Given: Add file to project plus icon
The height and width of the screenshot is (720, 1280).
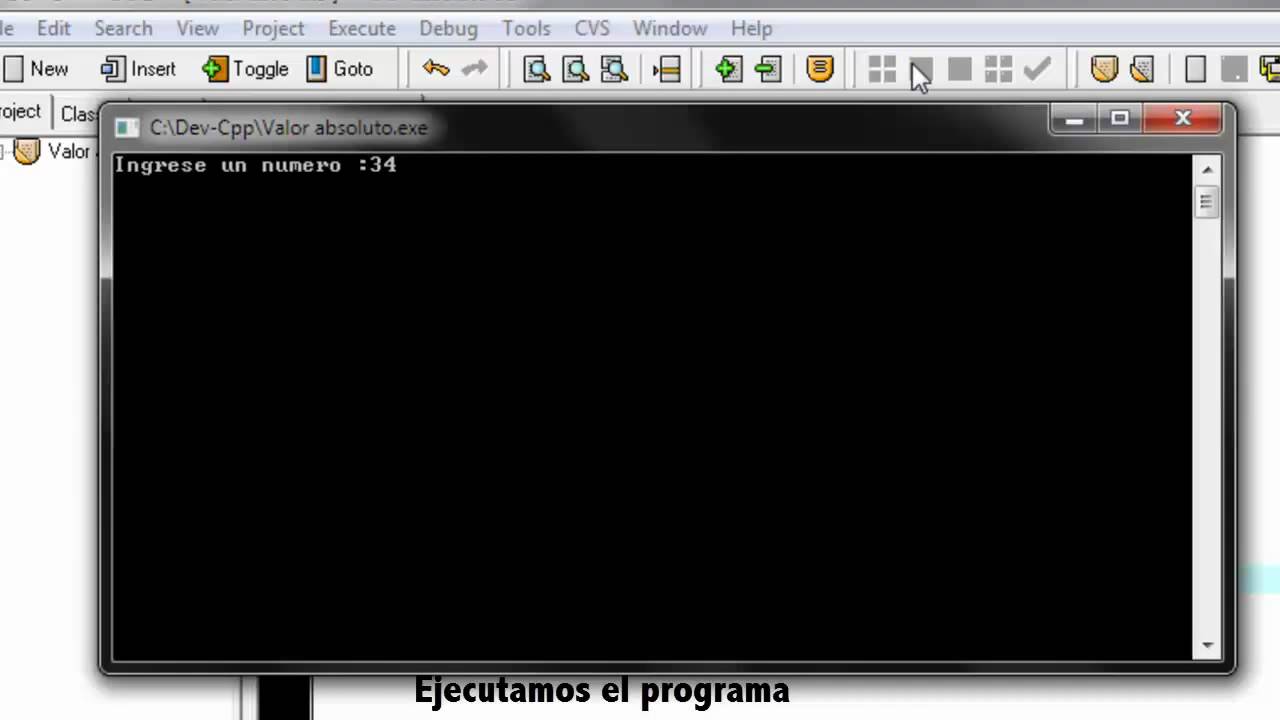Looking at the screenshot, I should [x=728, y=68].
